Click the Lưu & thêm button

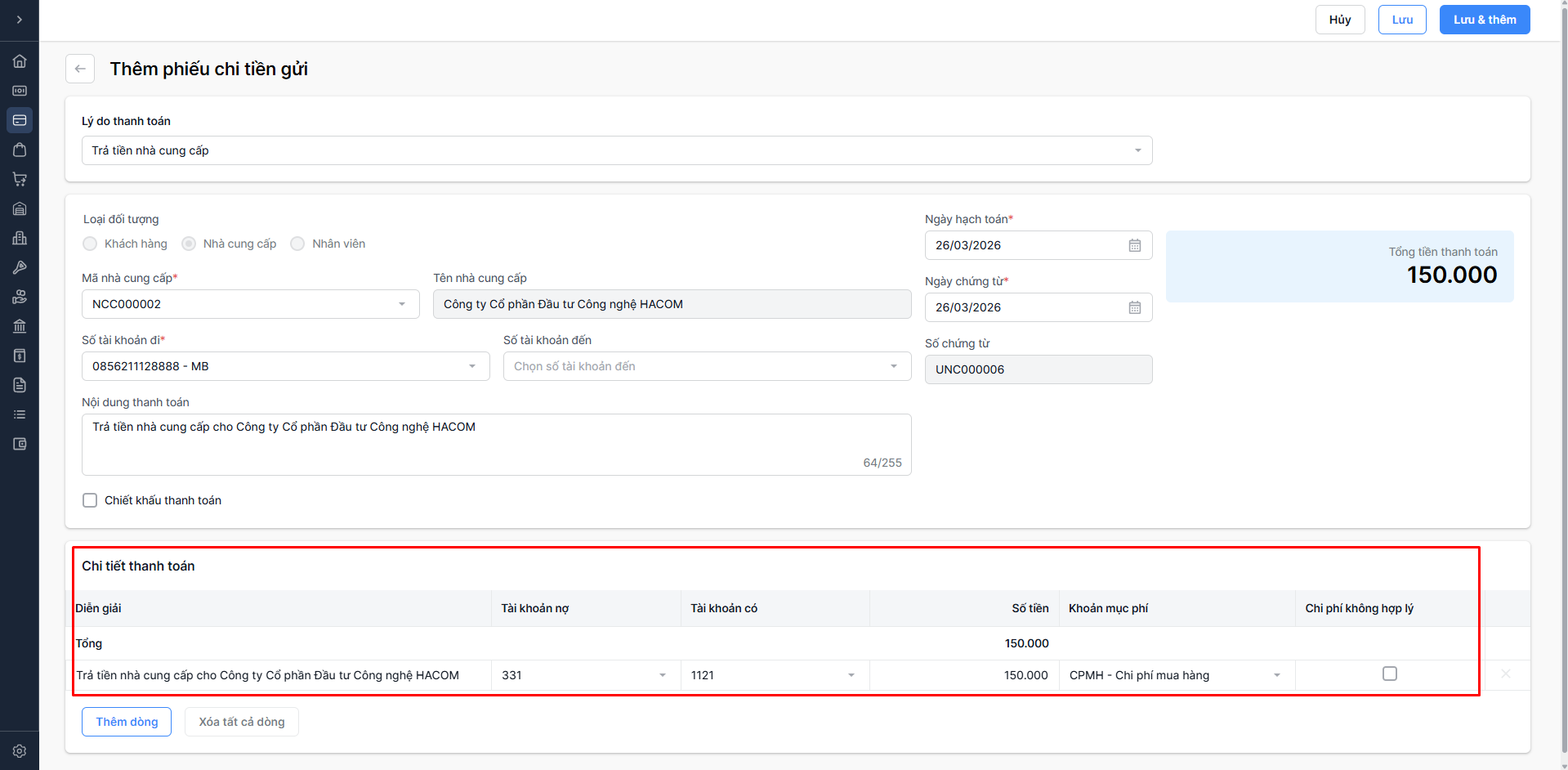[x=1484, y=20]
